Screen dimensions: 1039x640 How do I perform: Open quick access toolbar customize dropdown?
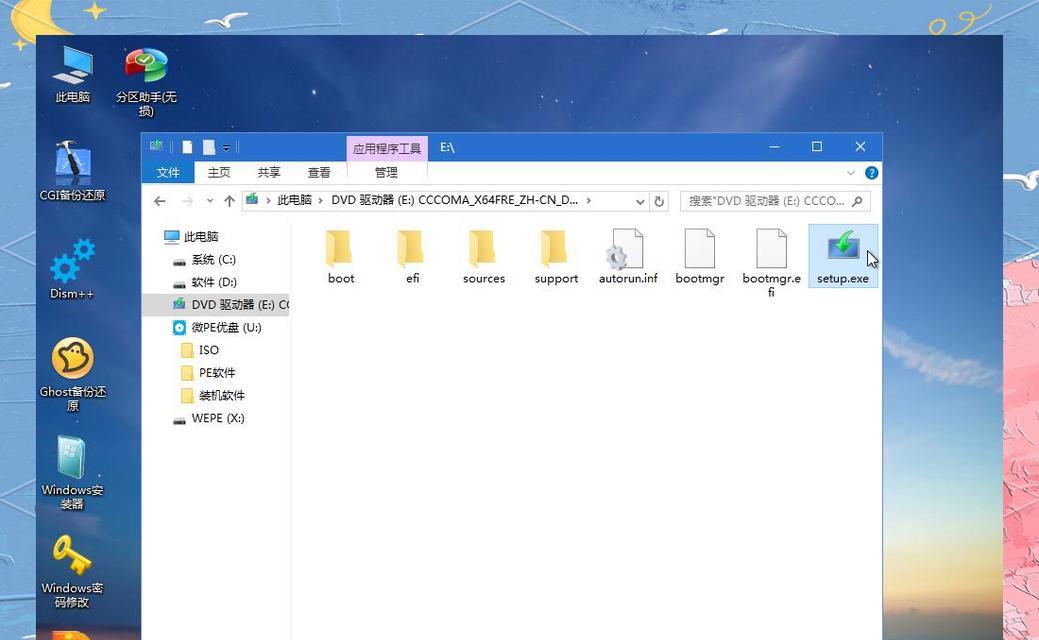pos(226,148)
